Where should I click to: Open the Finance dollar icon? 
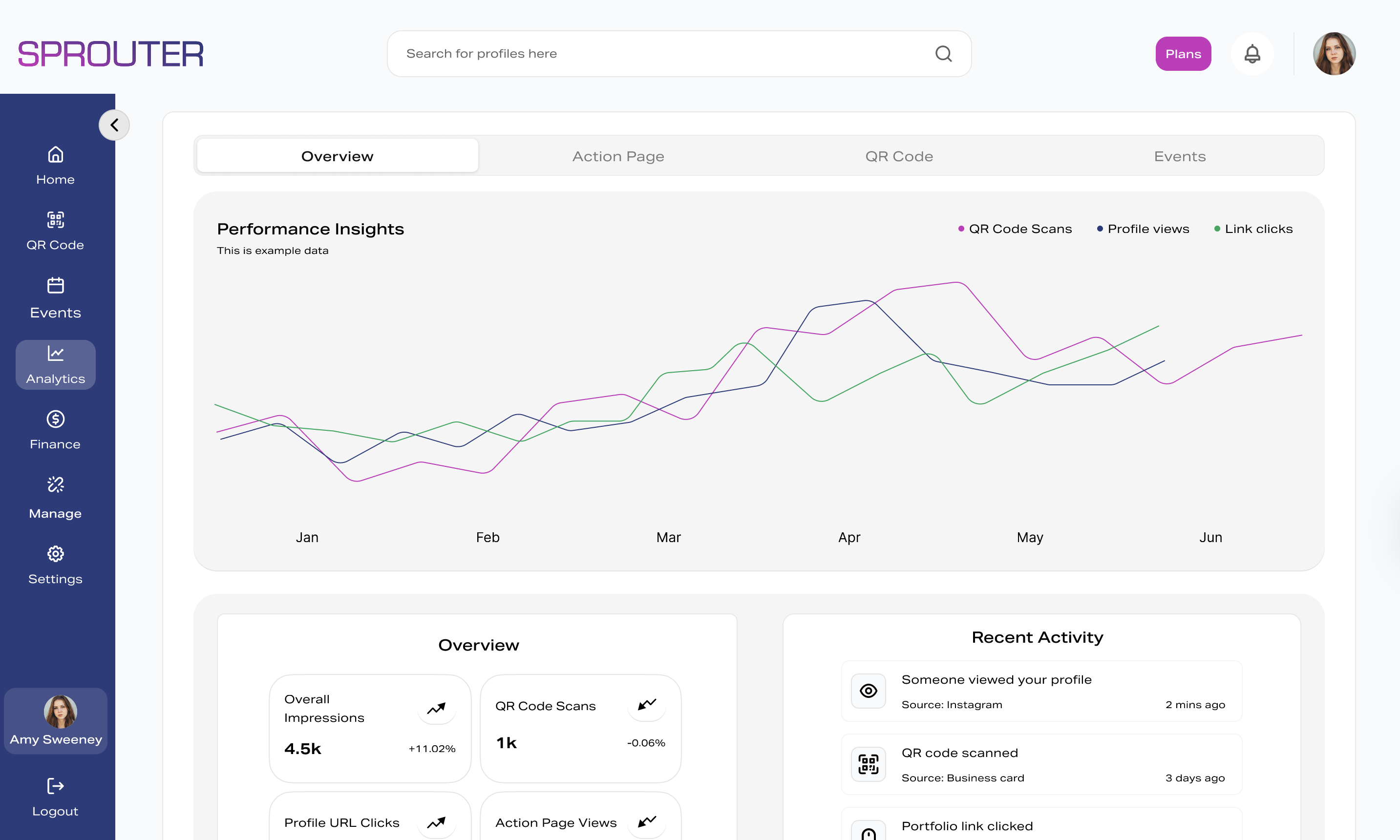(x=55, y=419)
